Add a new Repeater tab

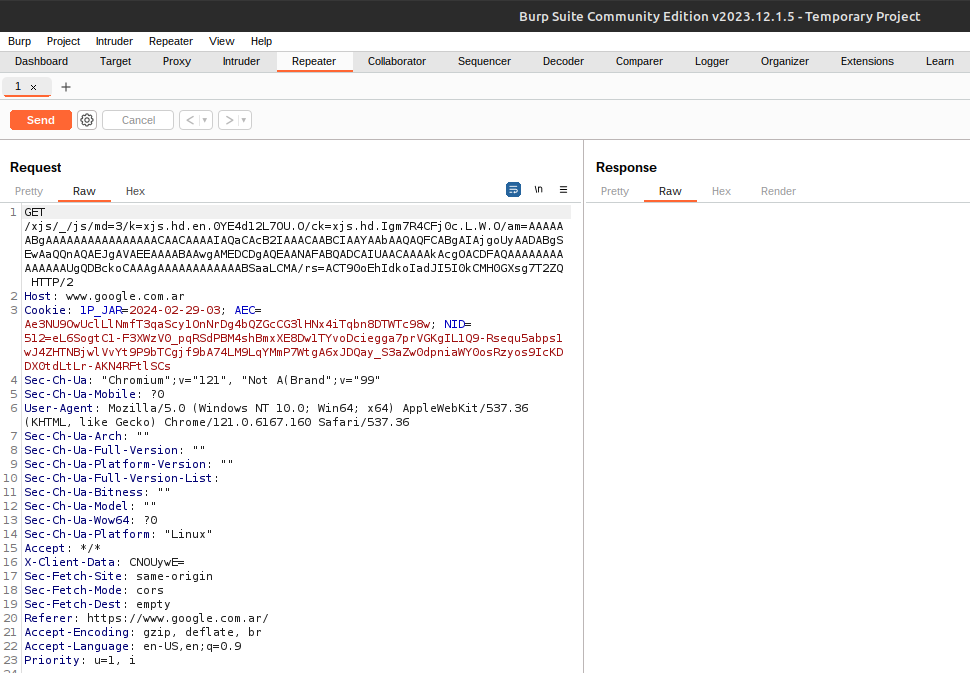coord(66,87)
